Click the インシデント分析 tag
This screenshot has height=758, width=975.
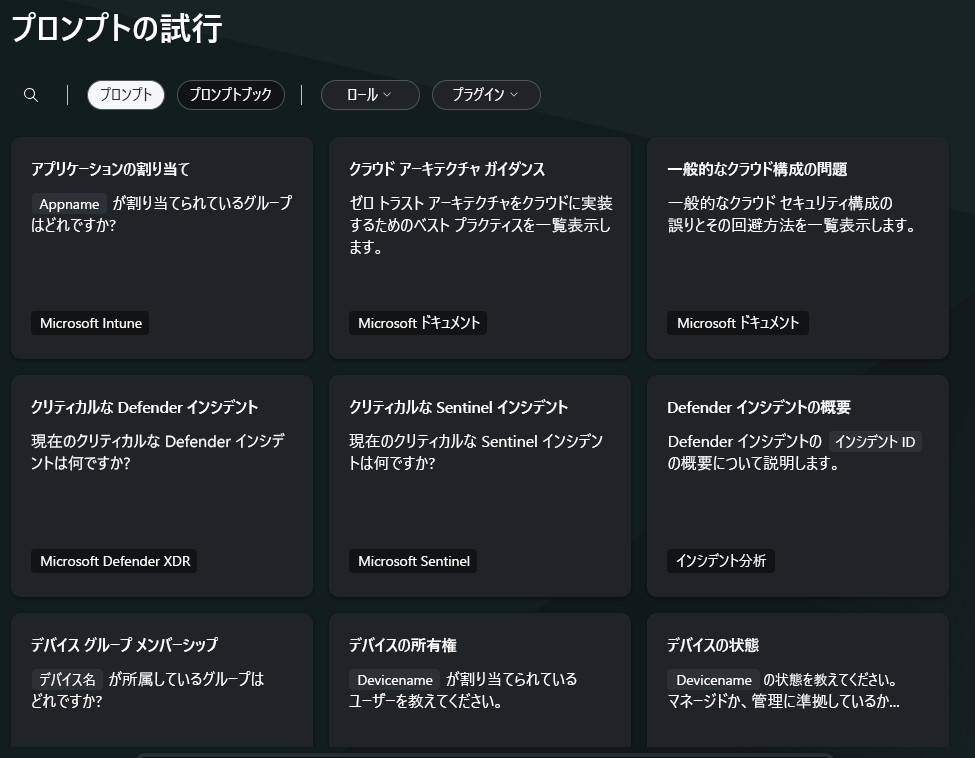[721, 561]
